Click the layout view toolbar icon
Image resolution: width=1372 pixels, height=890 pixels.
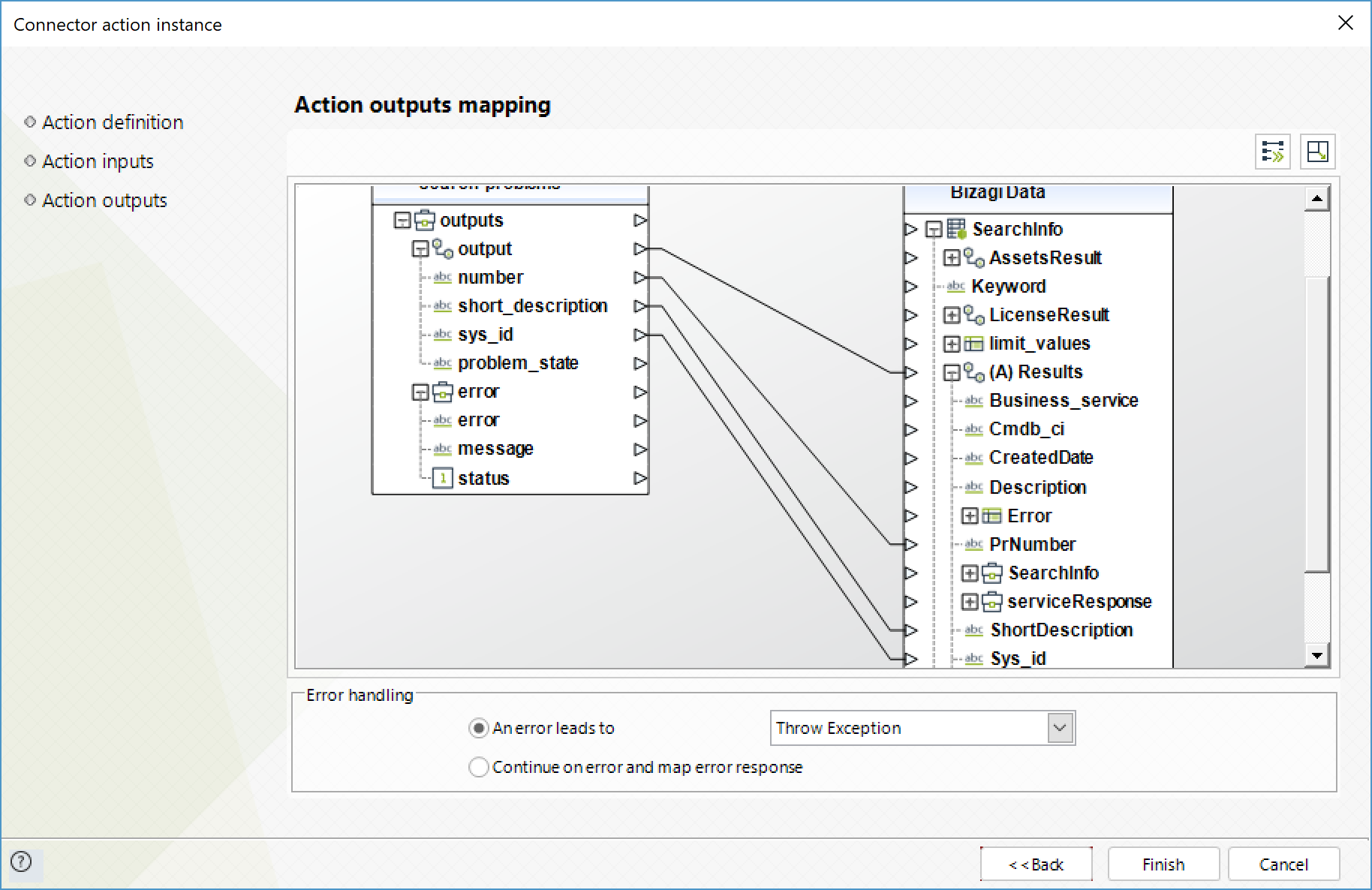[1317, 152]
